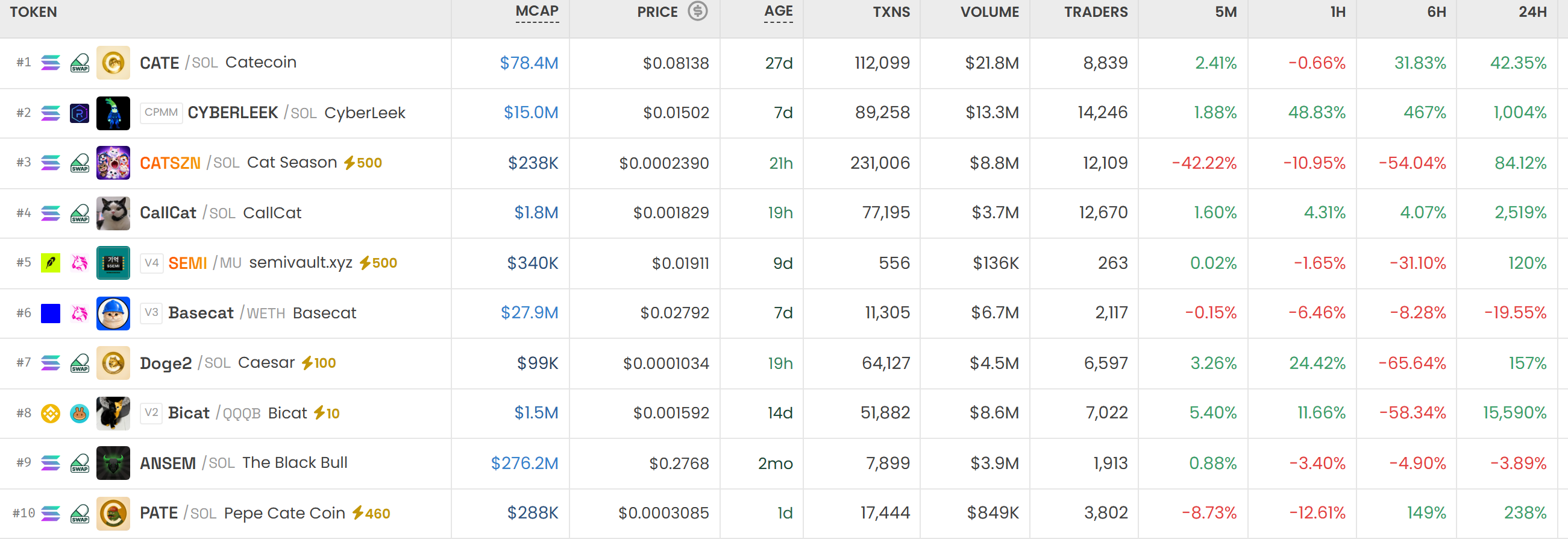
Task: Click the V2 pool tag on Bicat row
Action: coord(152,414)
